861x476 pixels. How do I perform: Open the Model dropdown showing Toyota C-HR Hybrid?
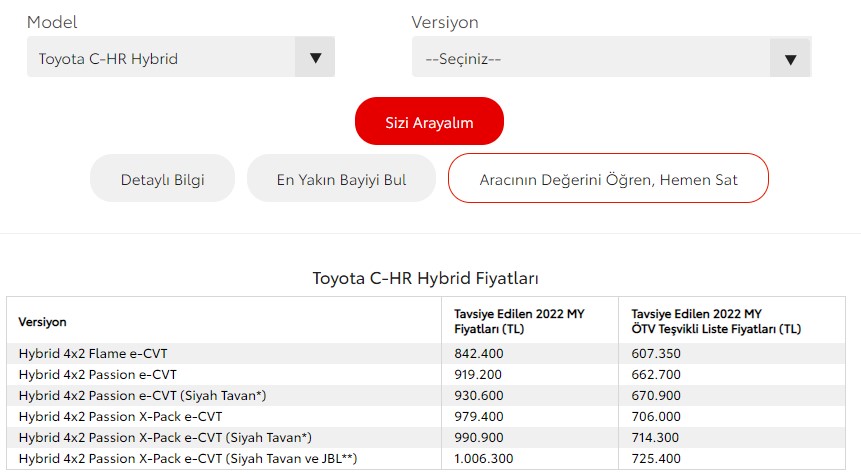(181, 57)
